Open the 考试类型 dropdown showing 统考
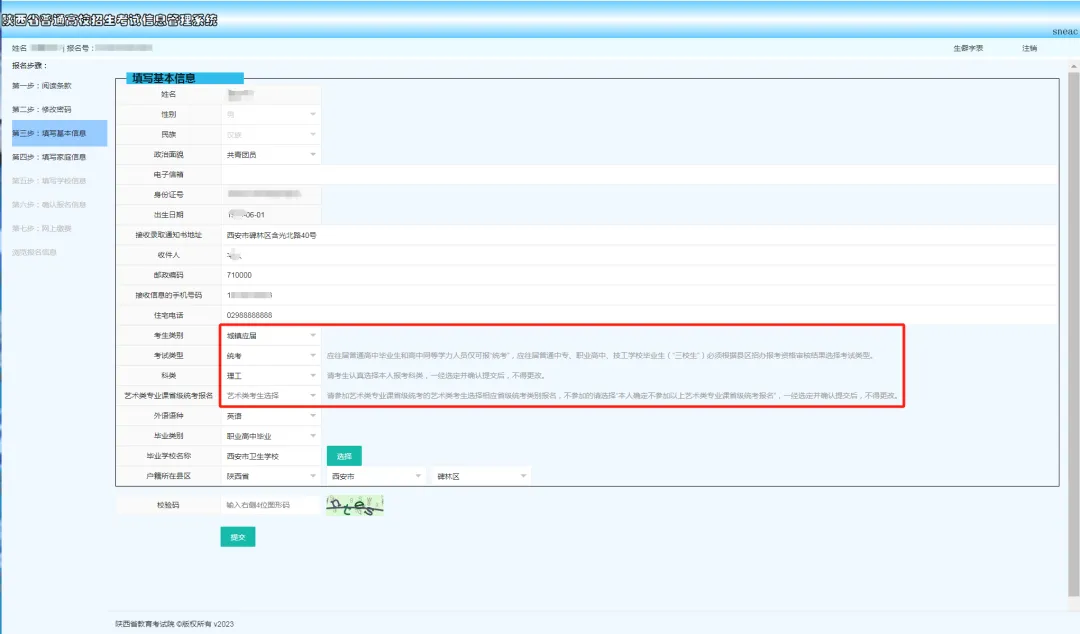This screenshot has width=1080, height=634. (271, 356)
